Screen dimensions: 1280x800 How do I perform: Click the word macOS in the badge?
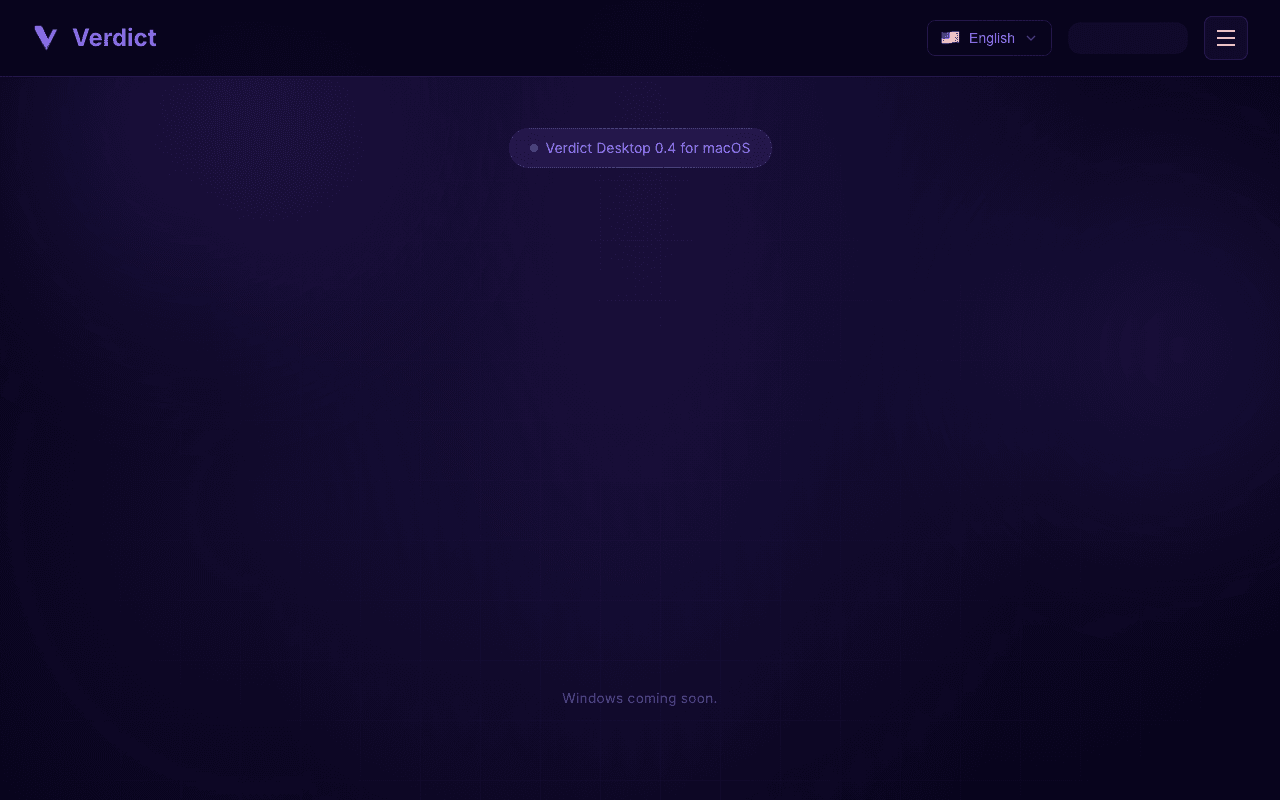pos(726,148)
